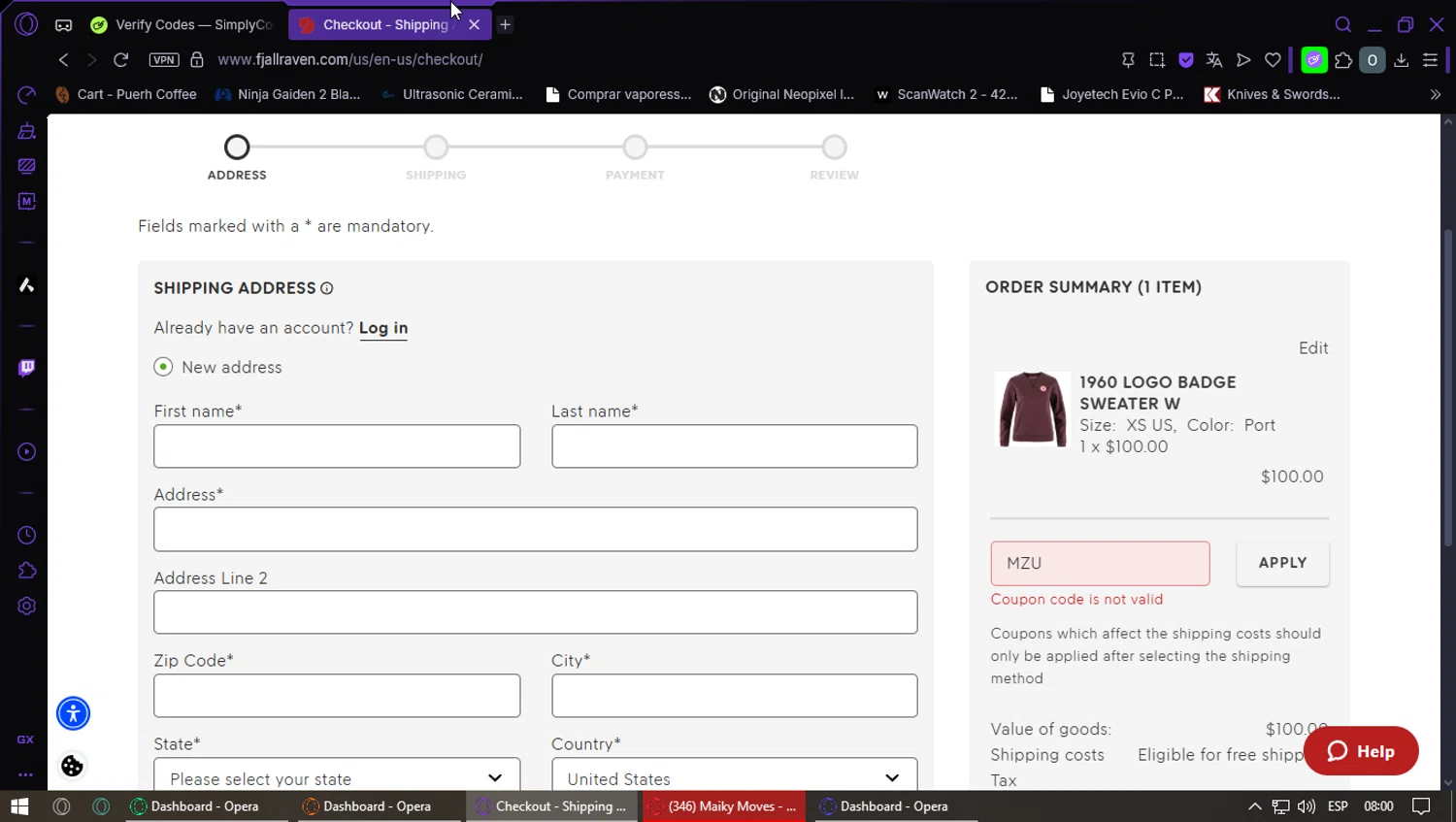Open the Knives & Swords... bookmark
This screenshot has width=1456, height=822.
(x=1272, y=94)
